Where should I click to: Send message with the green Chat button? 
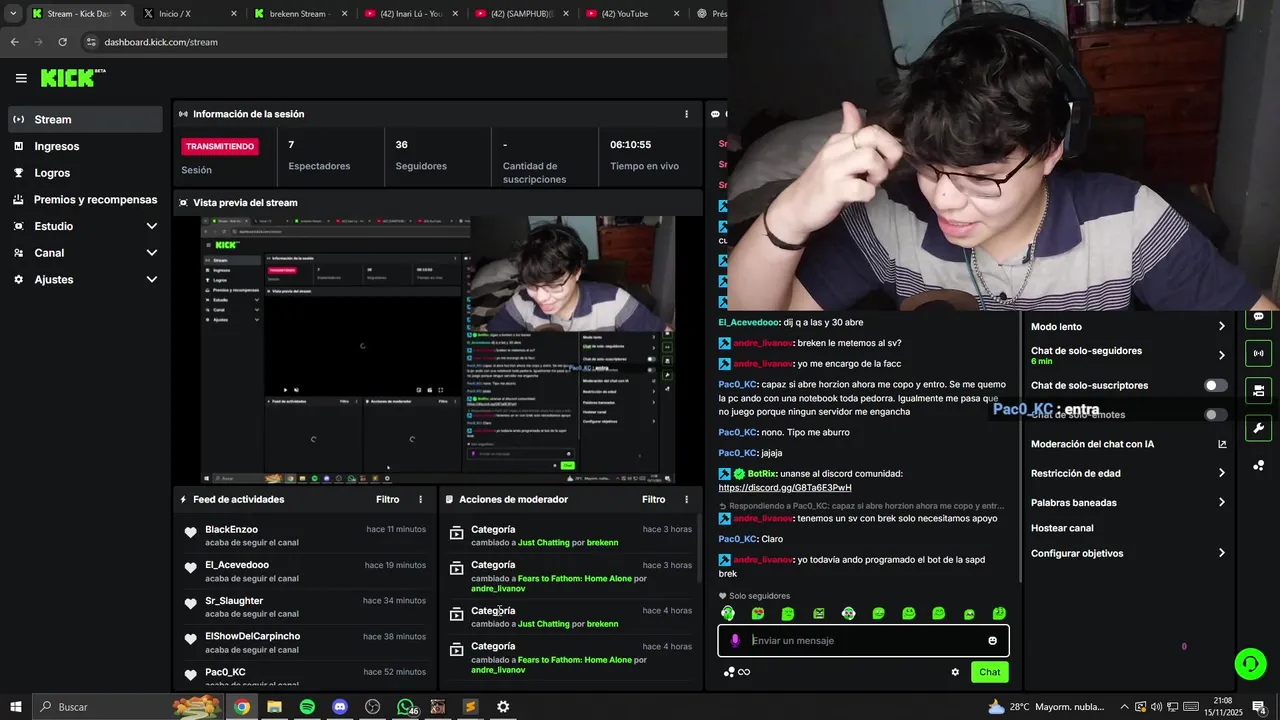click(989, 672)
